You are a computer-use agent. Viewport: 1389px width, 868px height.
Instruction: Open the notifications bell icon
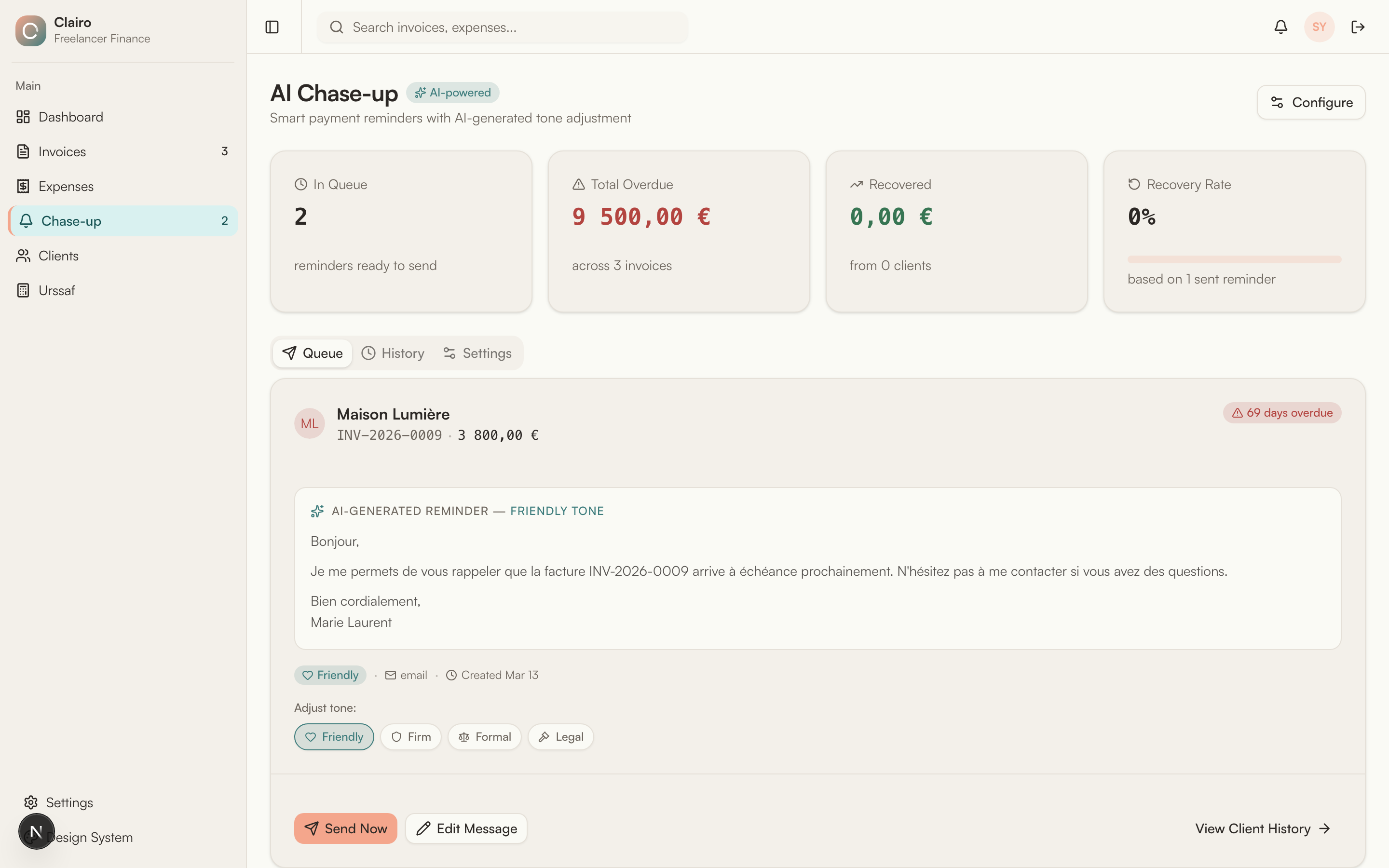point(1280,27)
